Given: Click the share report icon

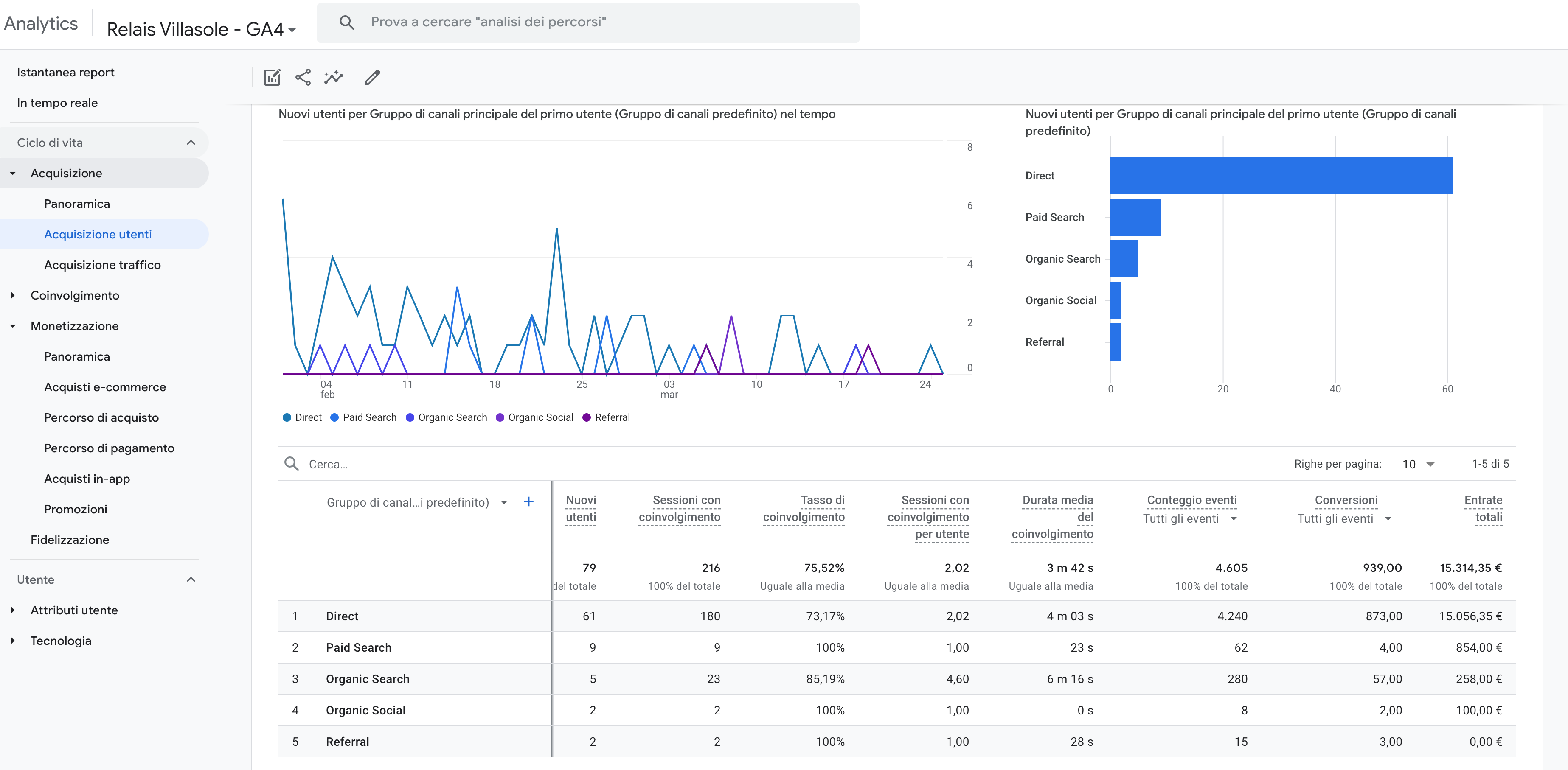Looking at the screenshot, I should pyautogui.click(x=303, y=77).
